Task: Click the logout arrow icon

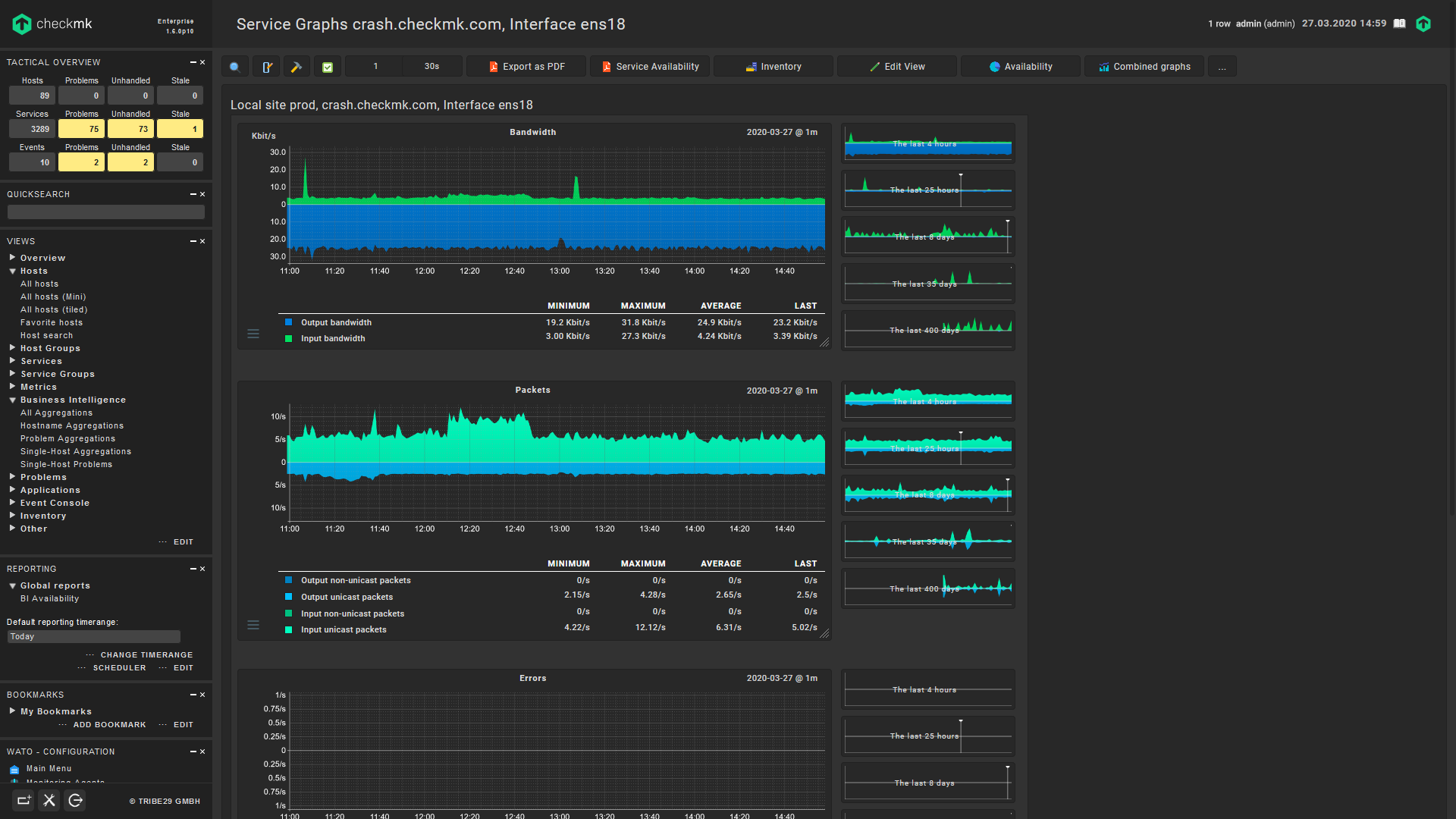Action: tap(75, 800)
